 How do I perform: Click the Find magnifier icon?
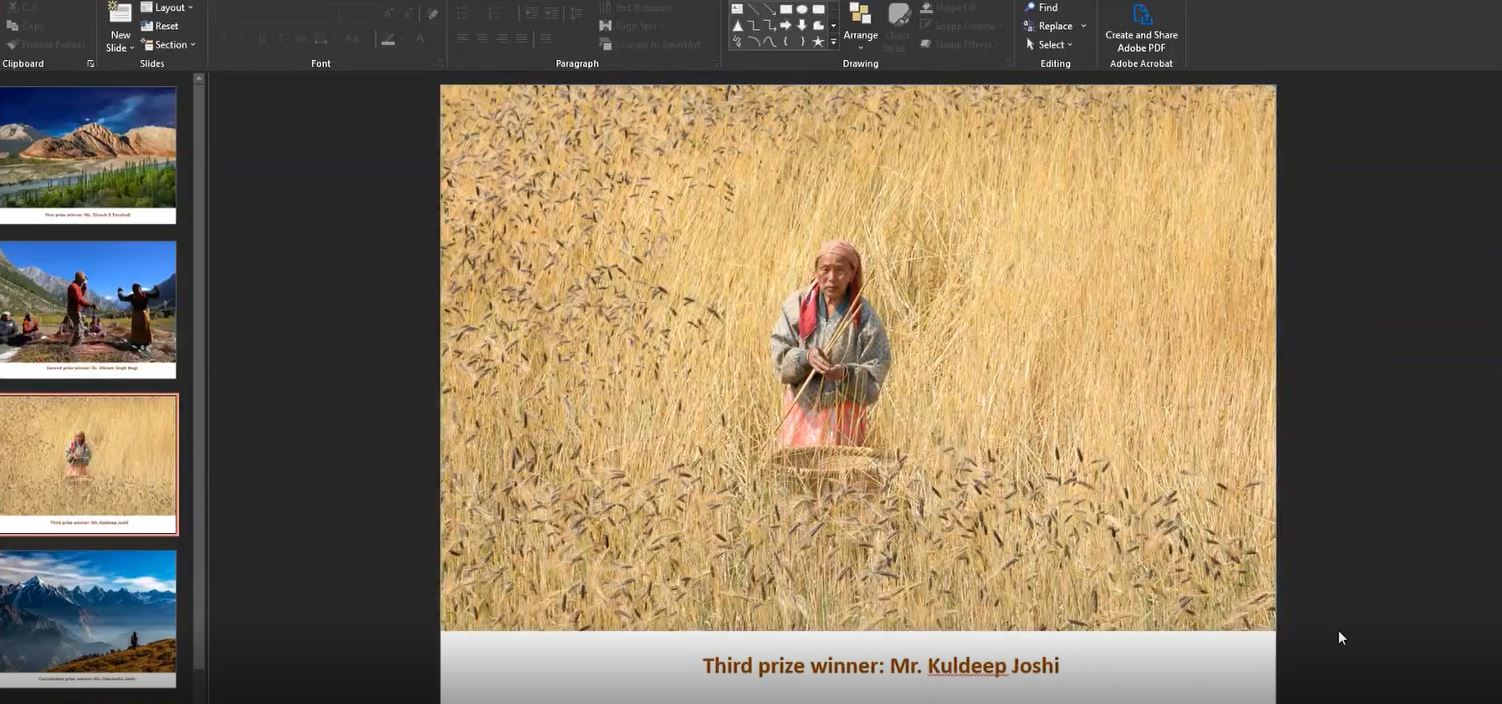pos(1030,7)
